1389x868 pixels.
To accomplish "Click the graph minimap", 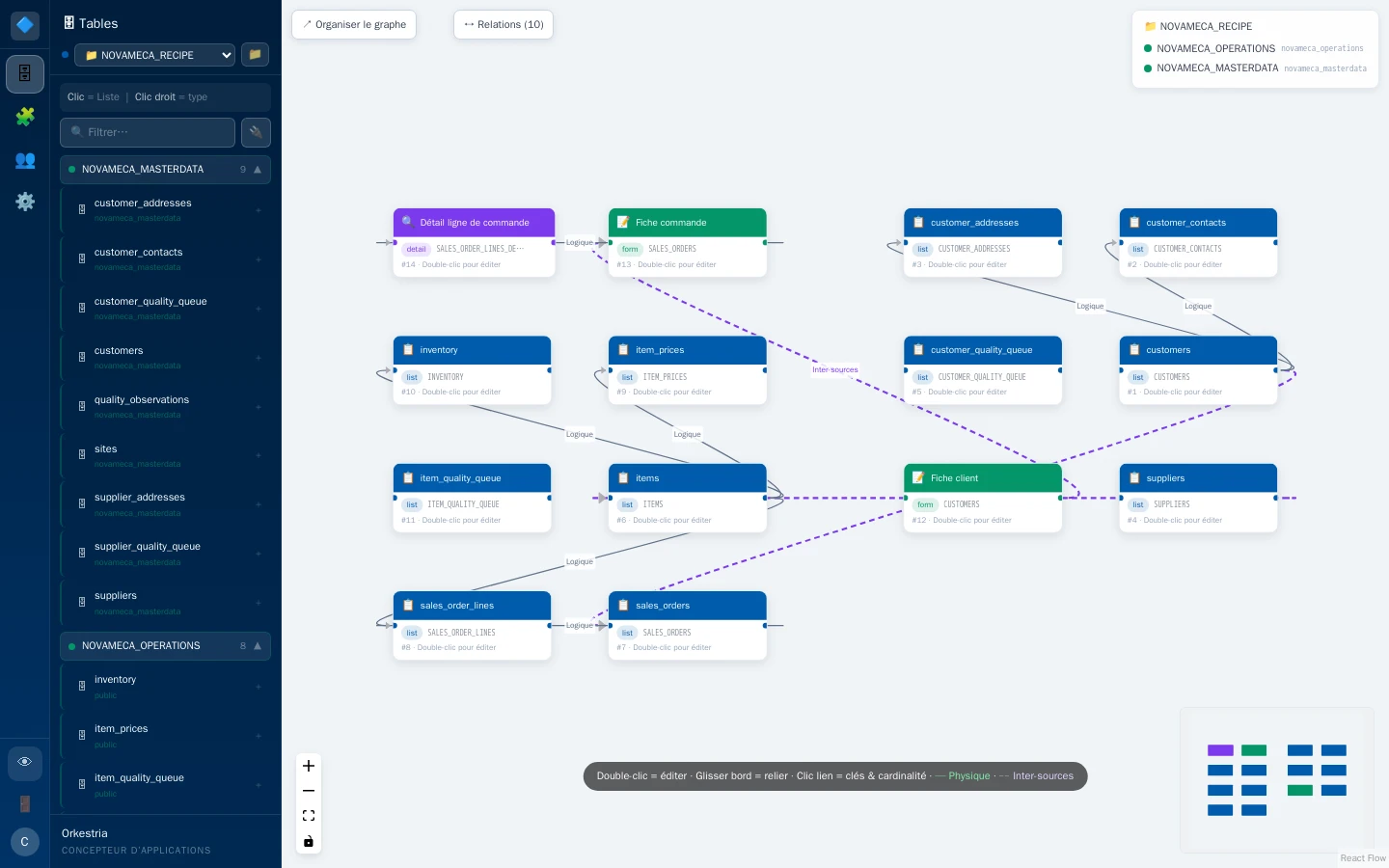I will pos(1277,780).
